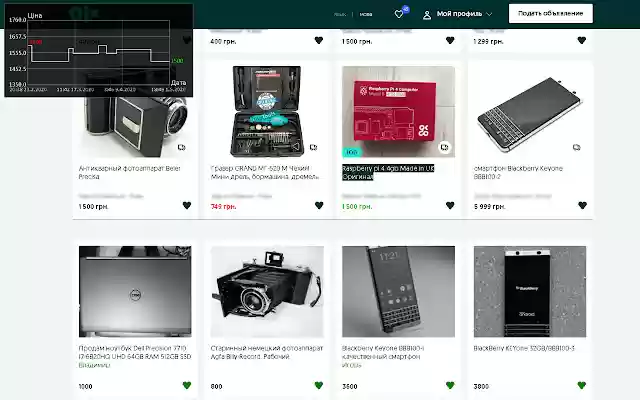
Task: Click the 5 999 грн price
Action: [489, 207]
